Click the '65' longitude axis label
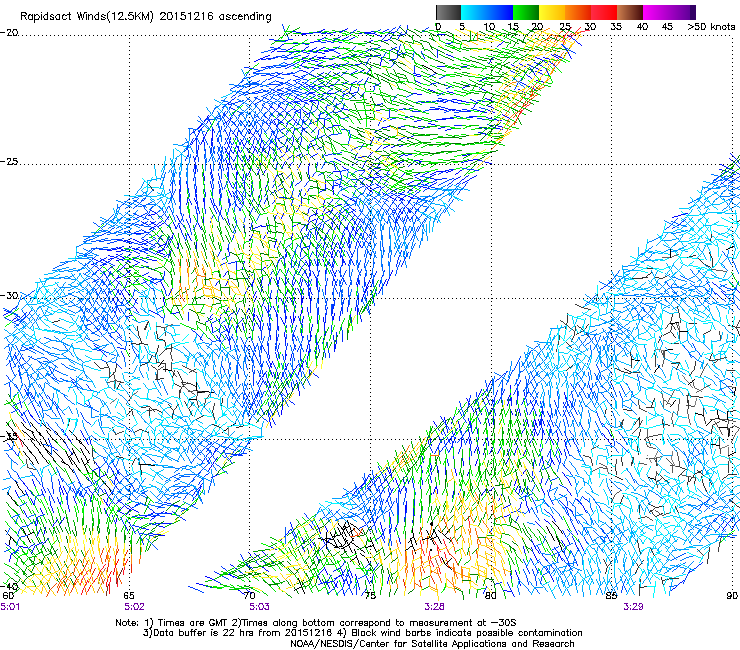 tap(129, 596)
